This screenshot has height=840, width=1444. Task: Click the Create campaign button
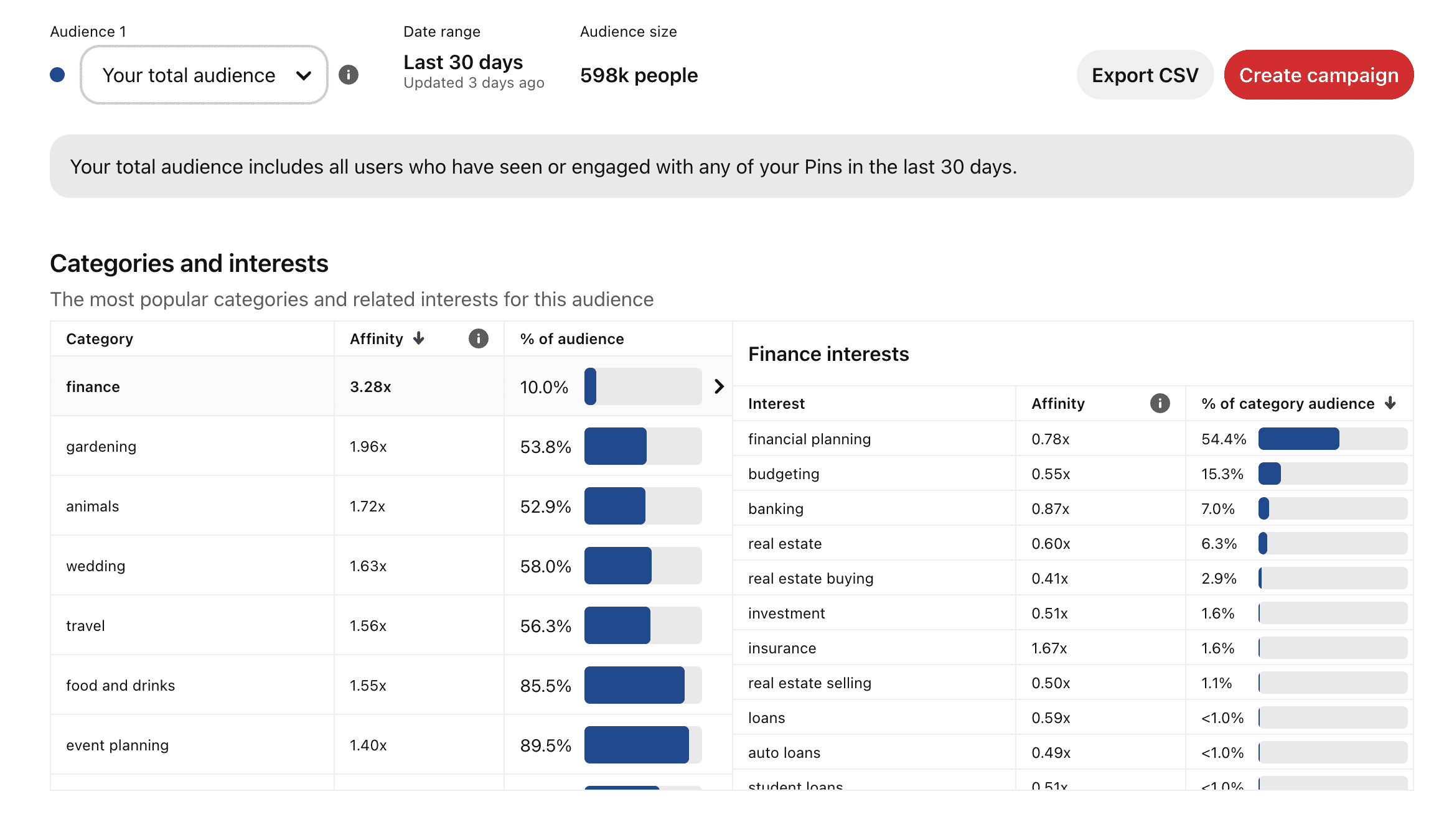click(1318, 75)
